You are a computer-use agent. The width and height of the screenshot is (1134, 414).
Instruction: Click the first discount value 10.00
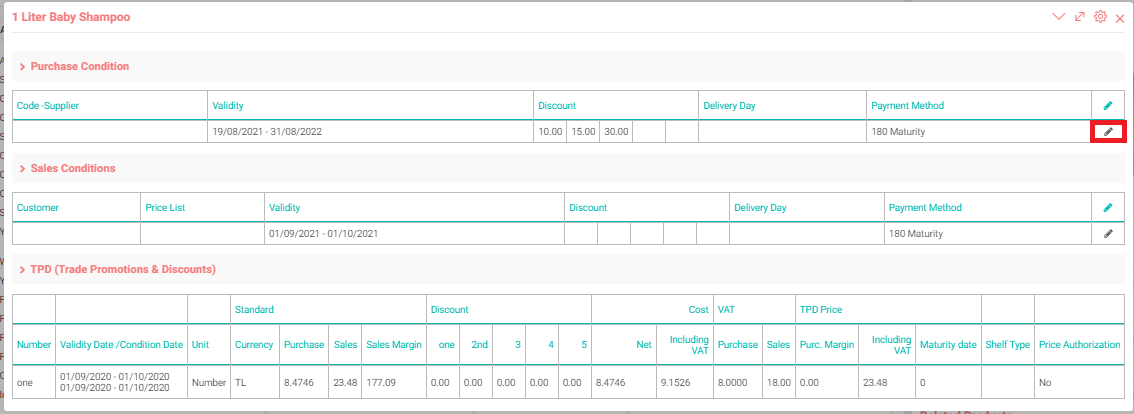(x=550, y=131)
